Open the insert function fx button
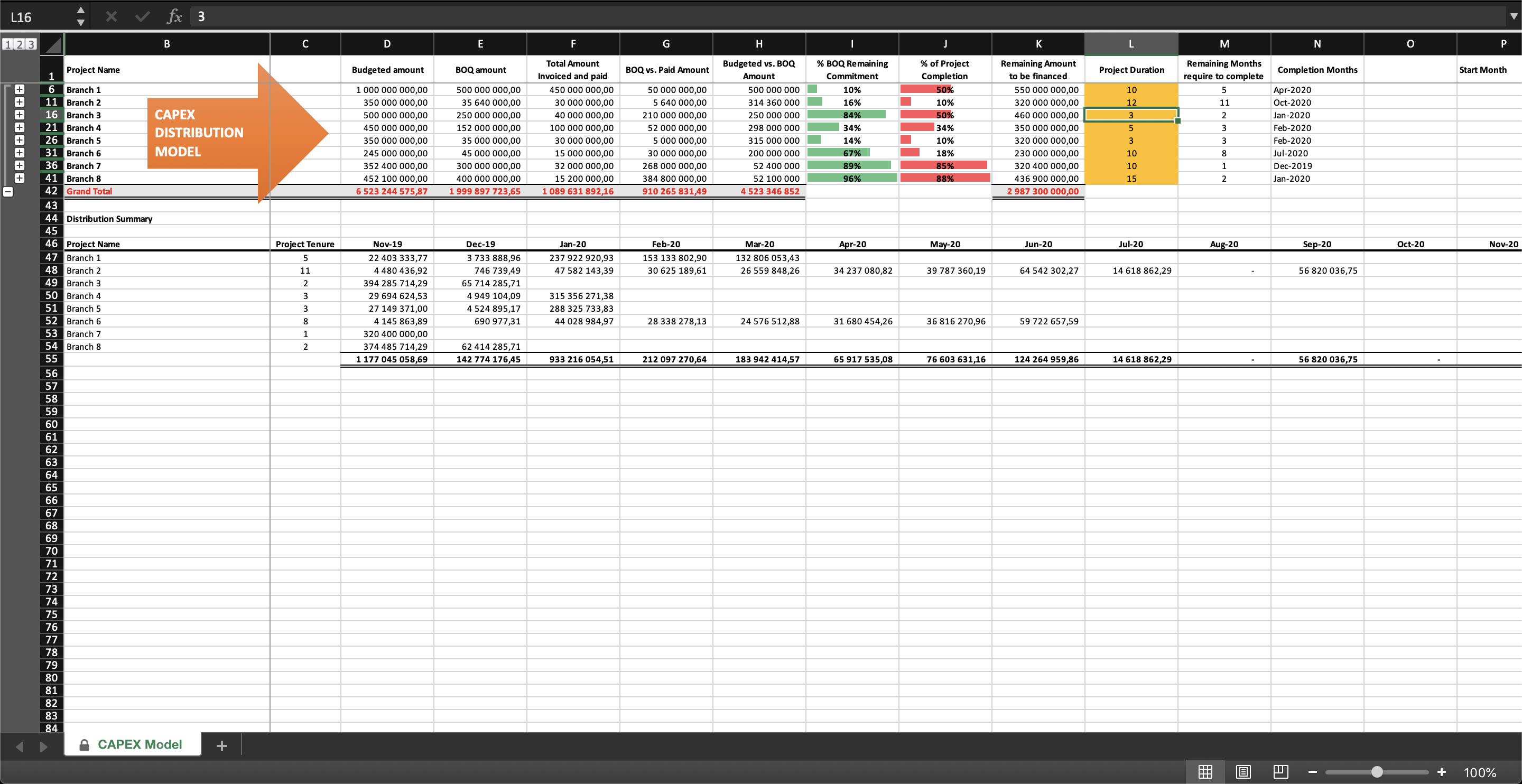Screen dimensions: 1522x784 pyautogui.click(x=174, y=16)
